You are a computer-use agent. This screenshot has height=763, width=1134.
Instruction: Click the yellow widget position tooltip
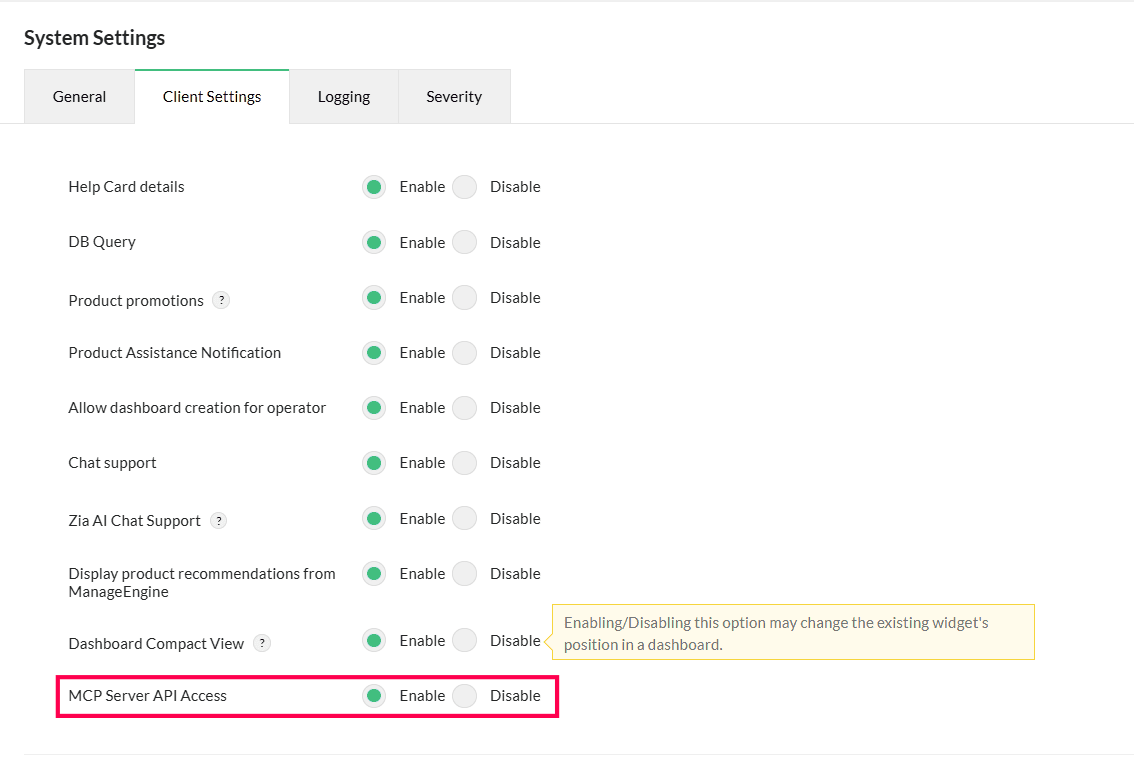[x=793, y=632]
